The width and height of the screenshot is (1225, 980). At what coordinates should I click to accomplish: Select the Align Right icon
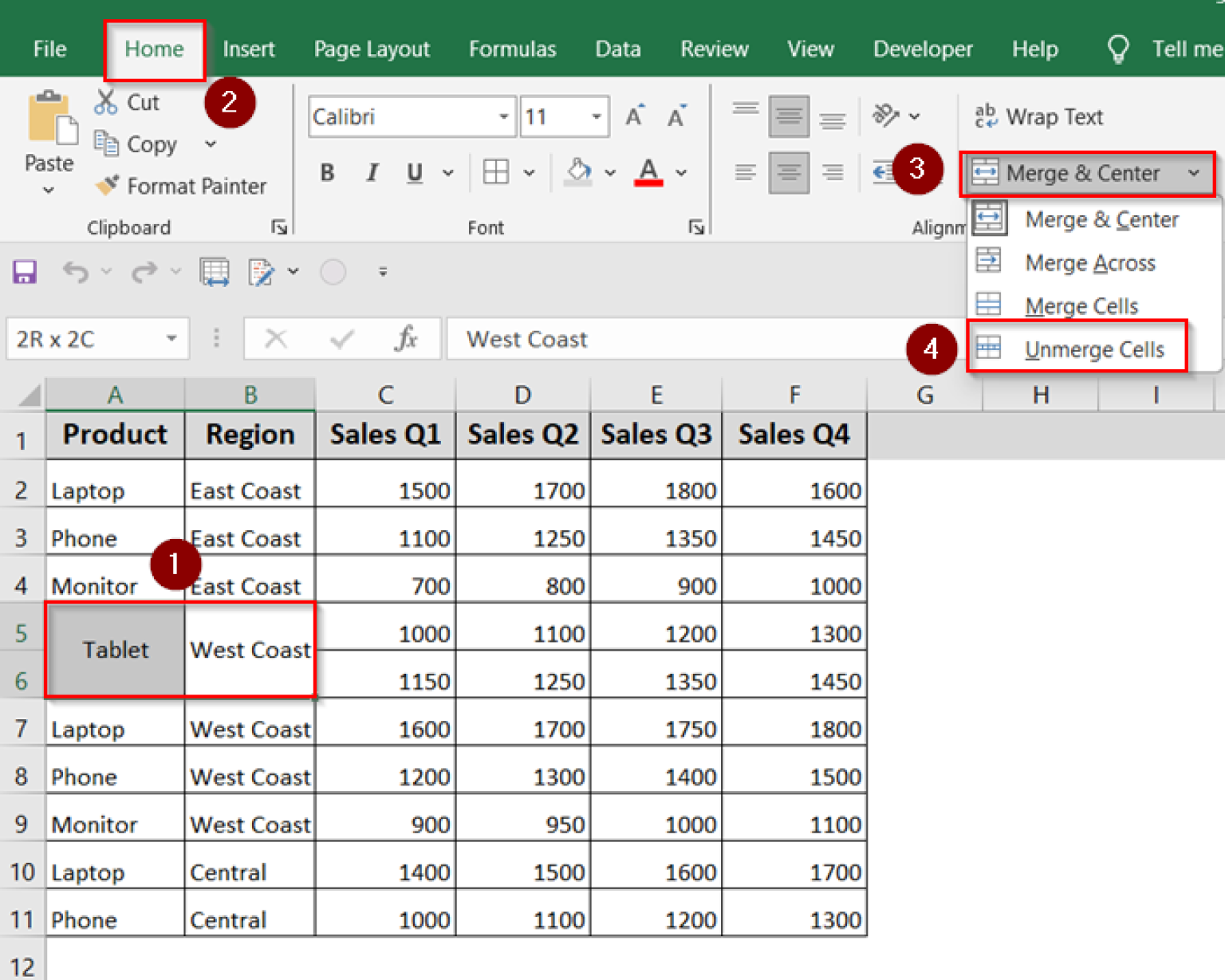(x=833, y=172)
